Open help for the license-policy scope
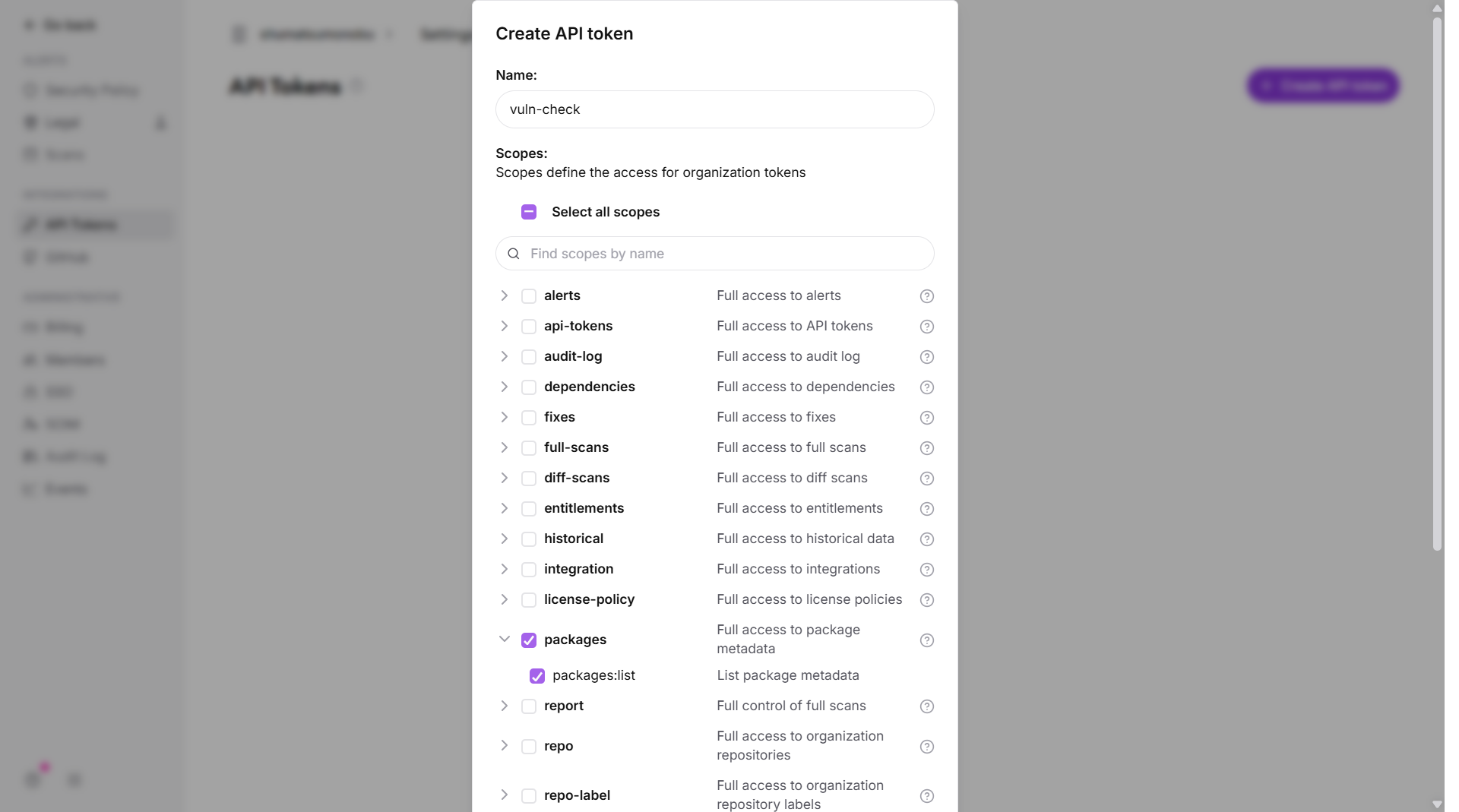Image resolution: width=1459 pixels, height=812 pixels. pos(926,600)
